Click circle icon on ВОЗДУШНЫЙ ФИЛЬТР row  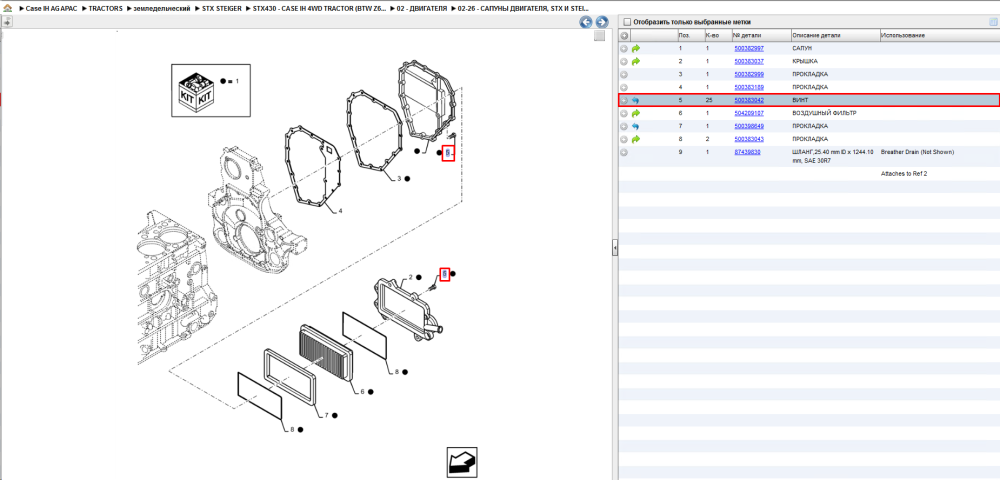click(624, 113)
